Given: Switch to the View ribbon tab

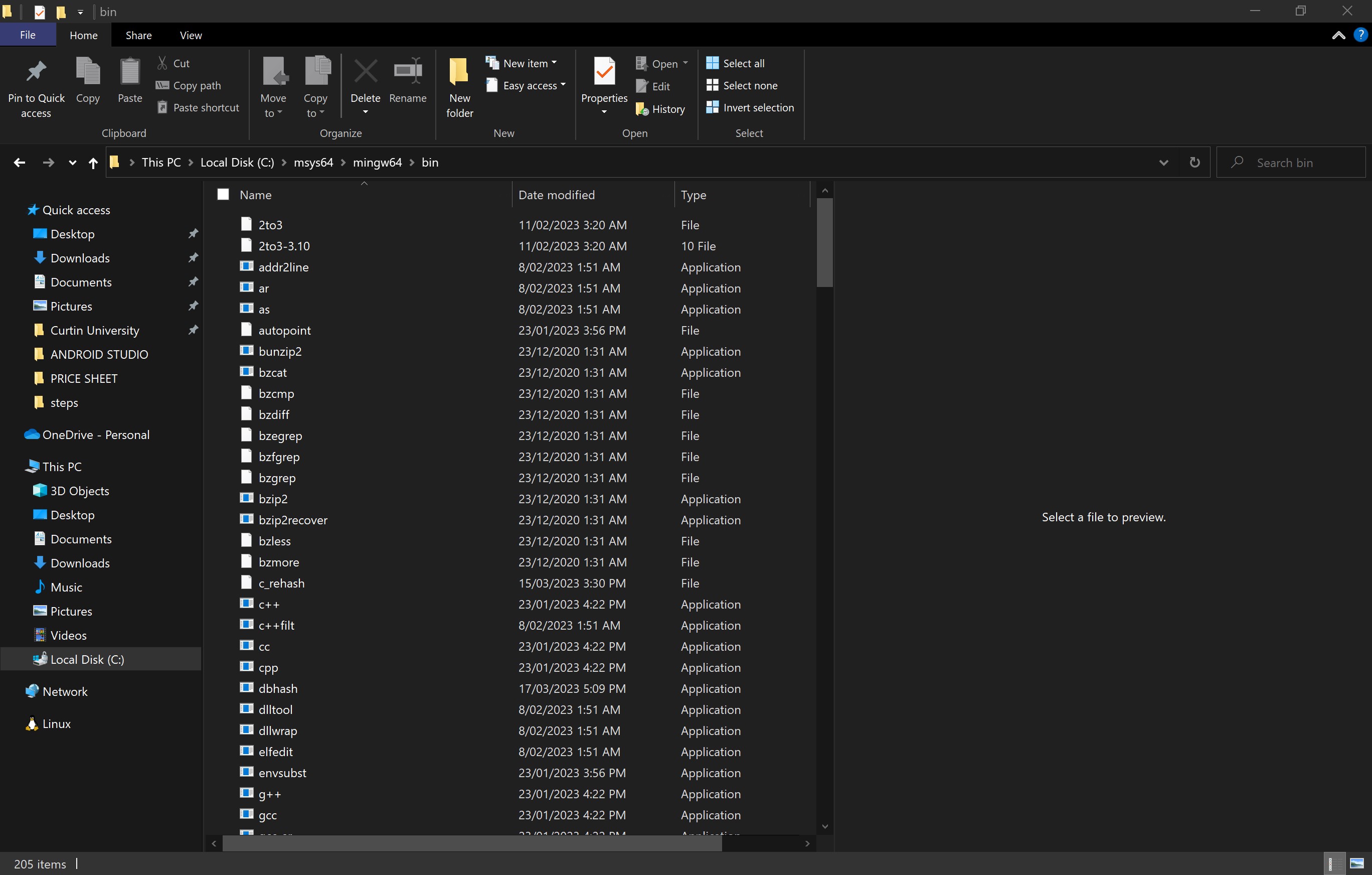Looking at the screenshot, I should pos(191,35).
